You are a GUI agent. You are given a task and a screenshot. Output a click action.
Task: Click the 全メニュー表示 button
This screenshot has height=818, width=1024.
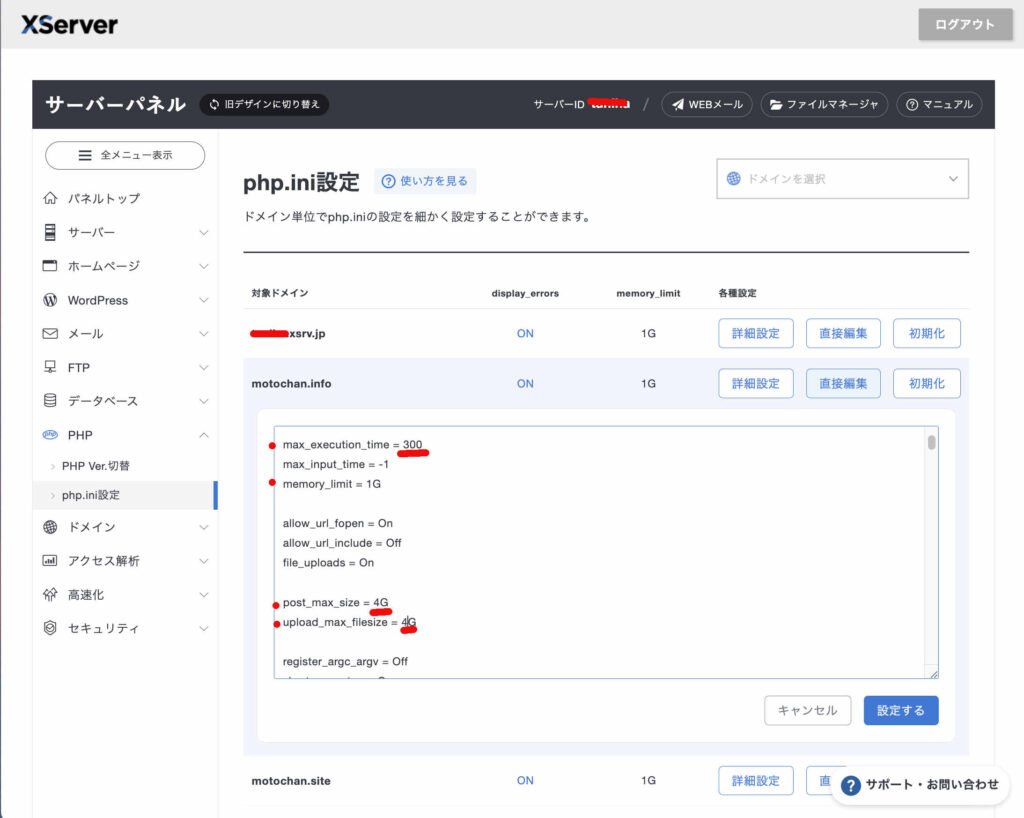[125, 155]
